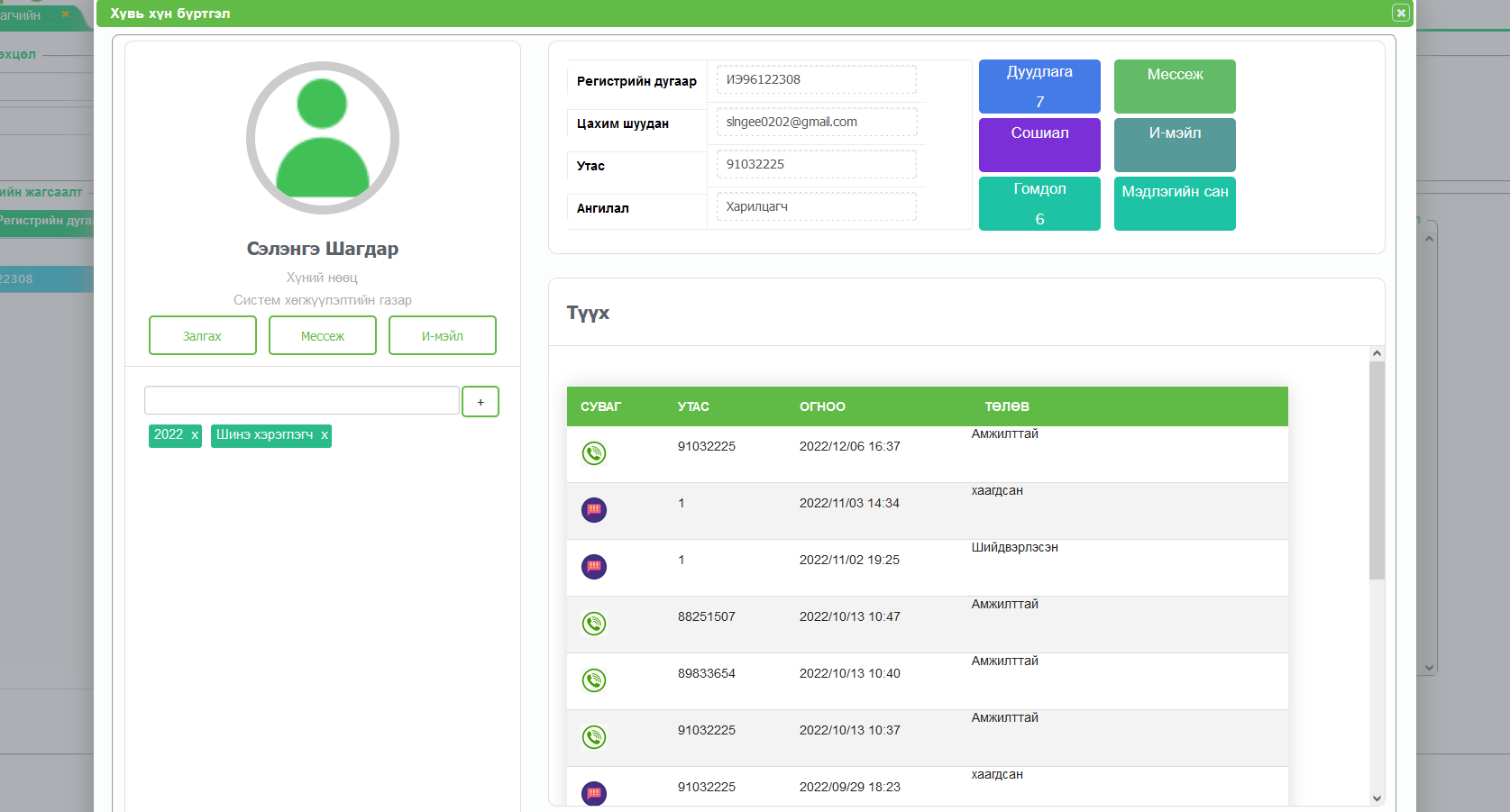Click the tag input text box
The height and width of the screenshot is (812, 1510).
tap(302, 400)
